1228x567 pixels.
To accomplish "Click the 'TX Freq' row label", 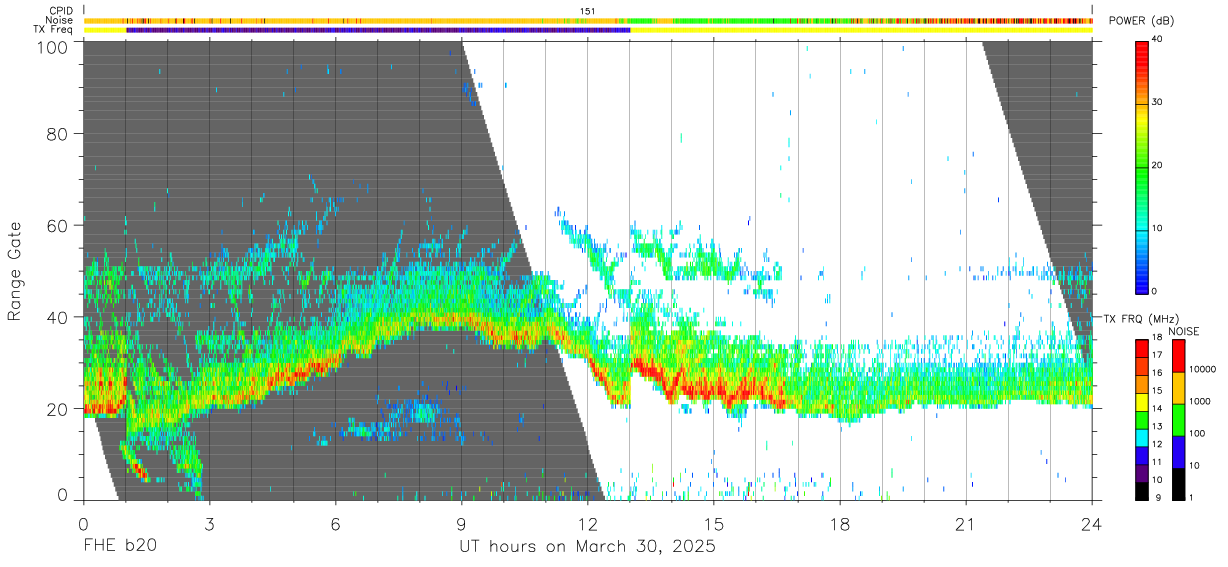I will click(x=54, y=30).
